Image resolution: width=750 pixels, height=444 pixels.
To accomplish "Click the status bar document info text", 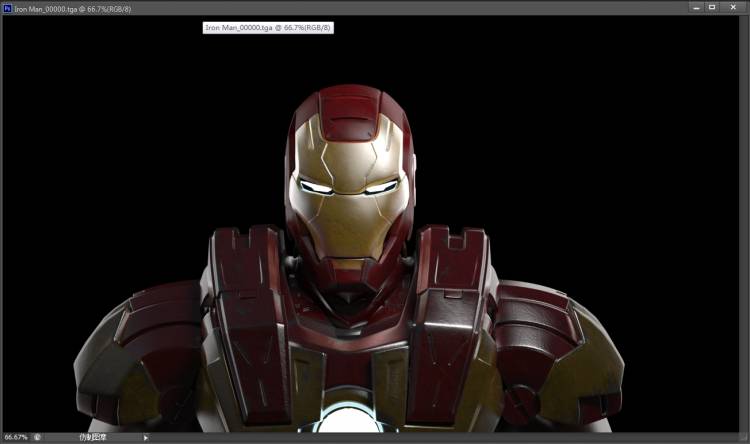I will pos(92,437).
